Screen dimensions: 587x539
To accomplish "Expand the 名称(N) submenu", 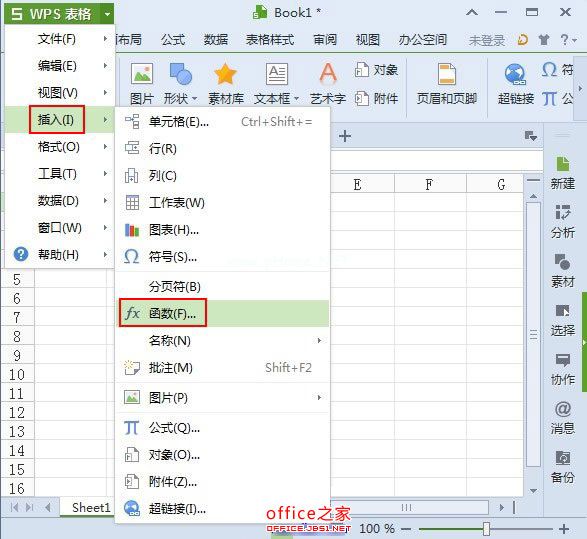I will tap(319, 340).
